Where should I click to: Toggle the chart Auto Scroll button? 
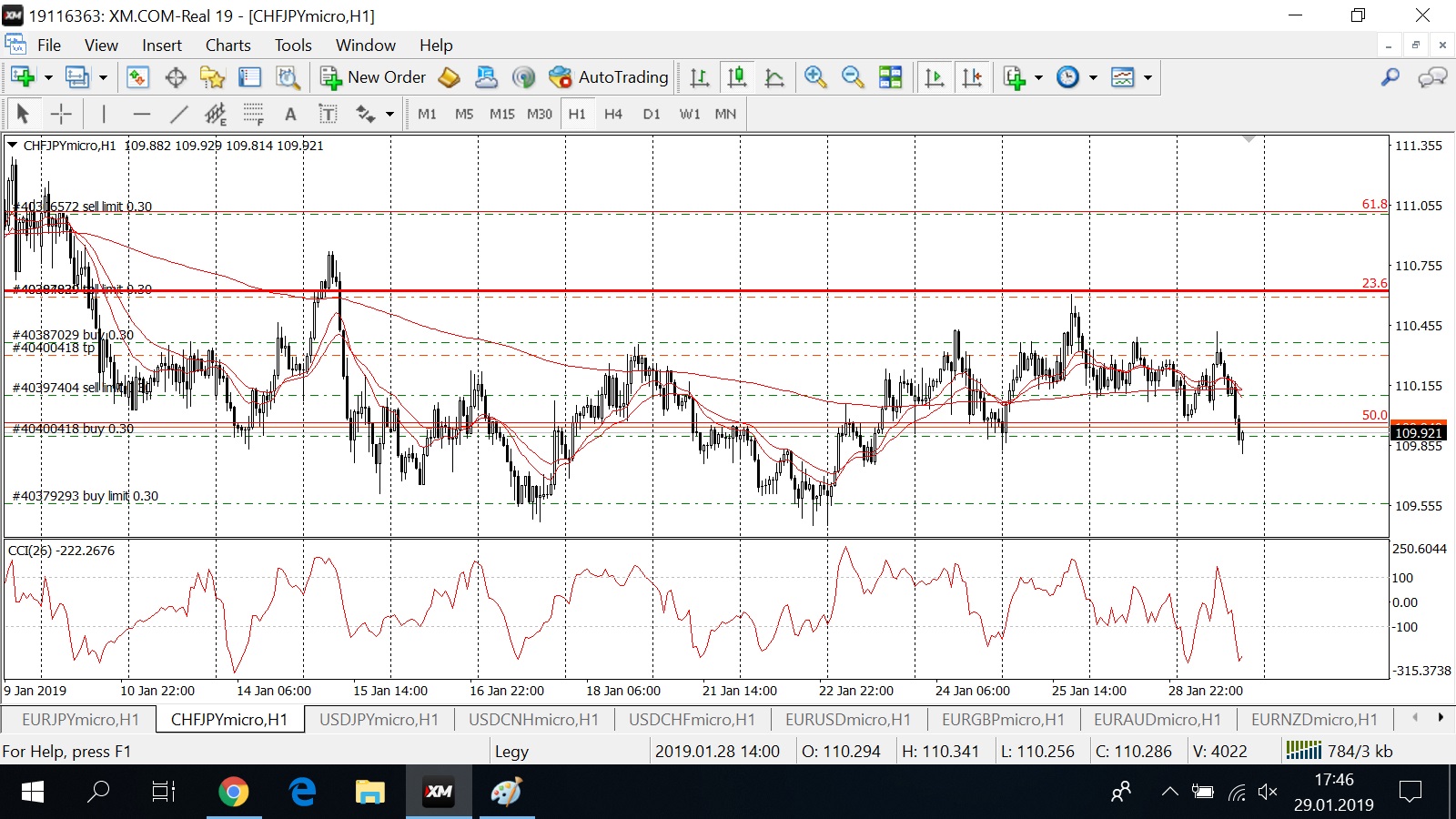tap(935, 77)
